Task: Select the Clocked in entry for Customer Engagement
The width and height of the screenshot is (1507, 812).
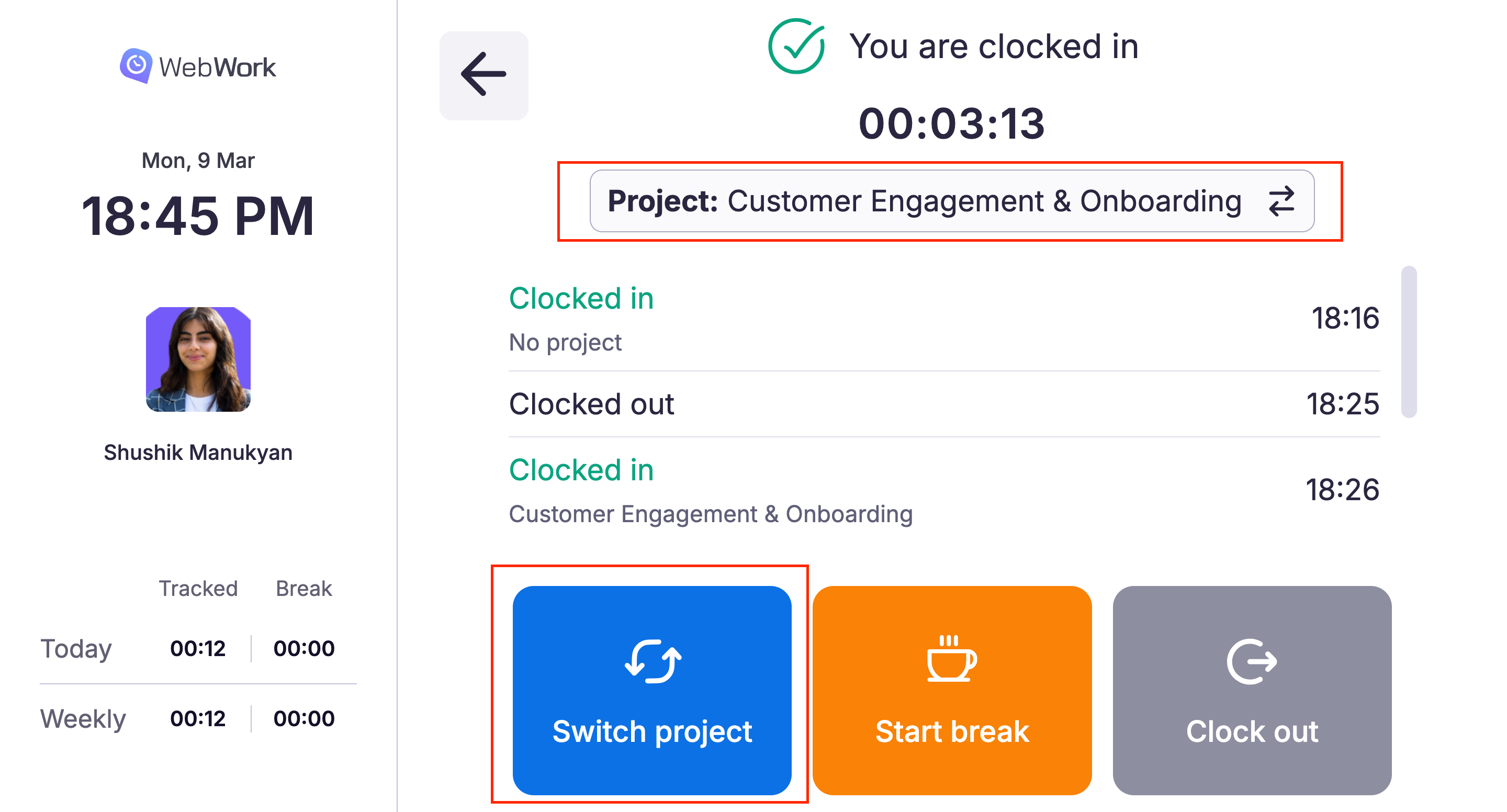Action: [943, 491]
